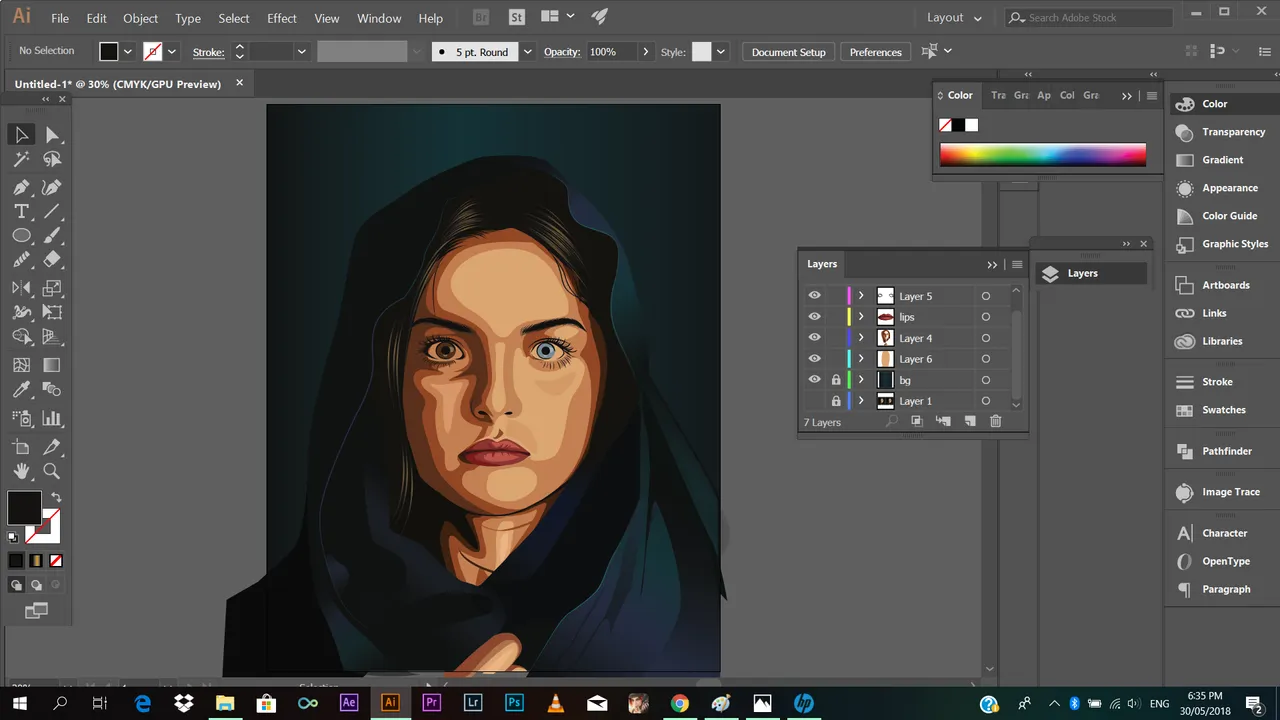
Task: Select the None swatch in Color panel
Action: point(946,125)
